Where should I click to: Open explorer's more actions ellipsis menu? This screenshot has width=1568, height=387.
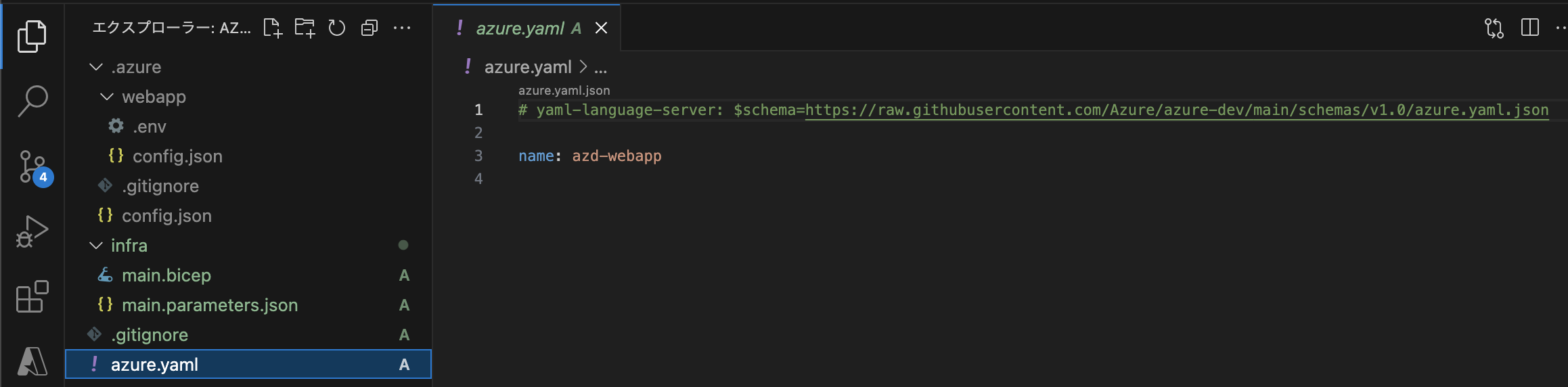pos(402,28)
